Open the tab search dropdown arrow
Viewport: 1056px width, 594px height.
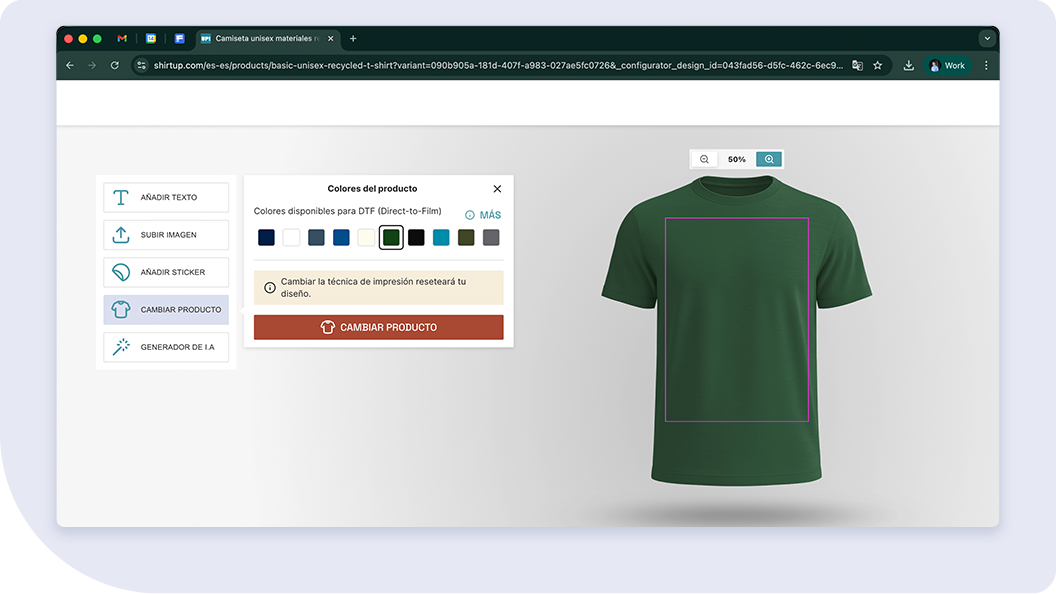[987, 38]
